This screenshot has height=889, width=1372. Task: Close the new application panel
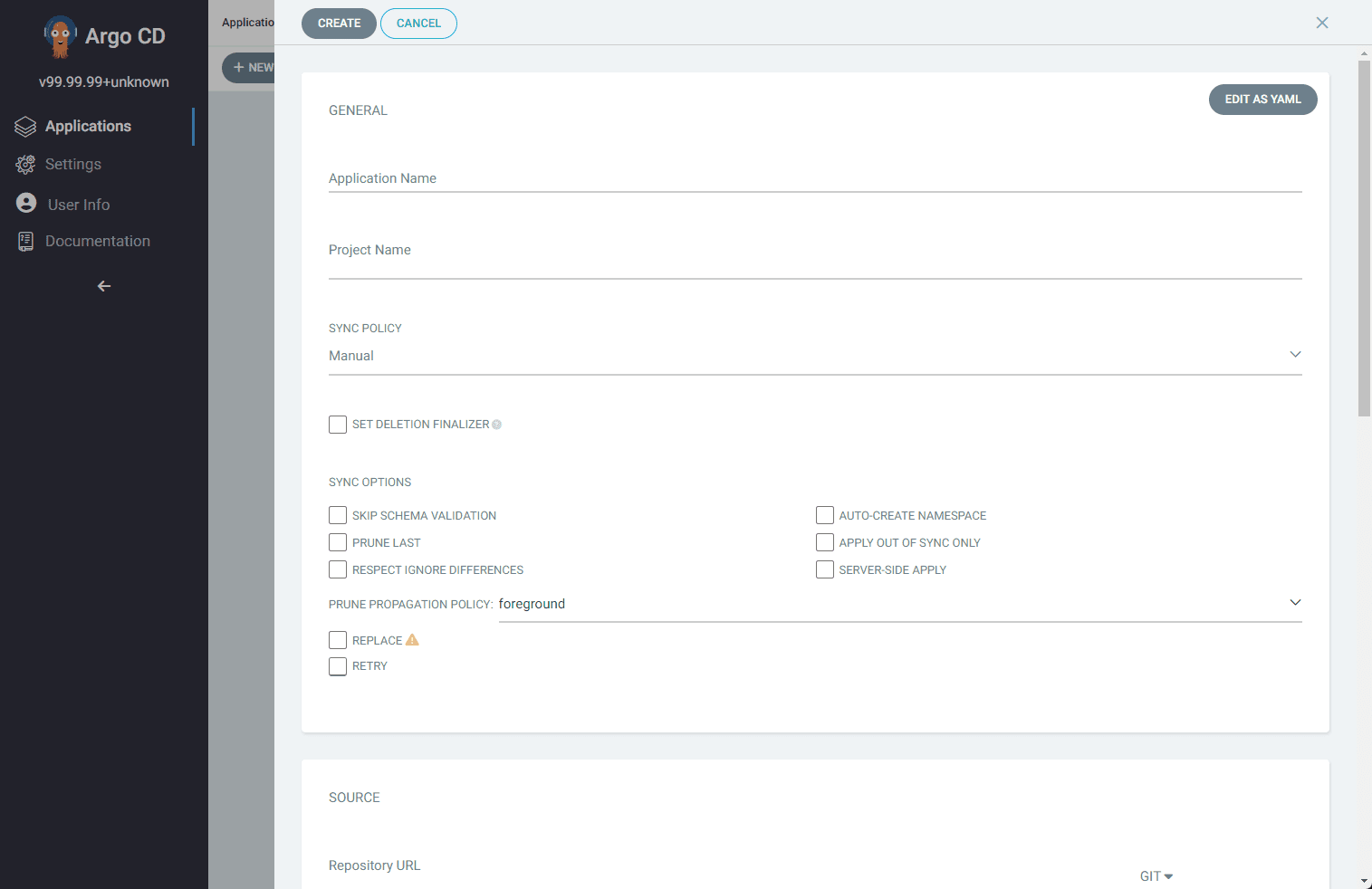[1322, 23]
